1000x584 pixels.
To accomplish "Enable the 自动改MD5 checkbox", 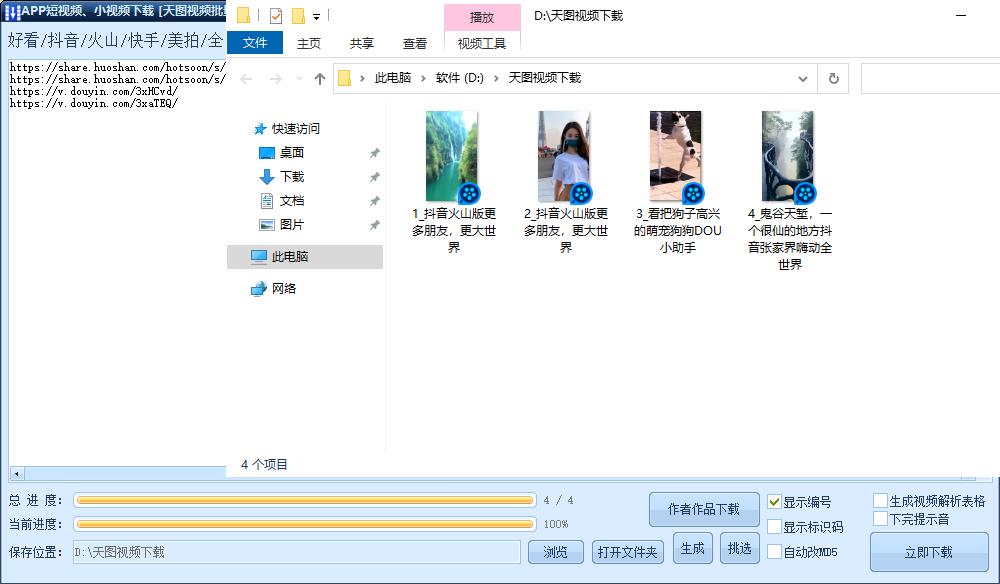I will pos(775,552).
